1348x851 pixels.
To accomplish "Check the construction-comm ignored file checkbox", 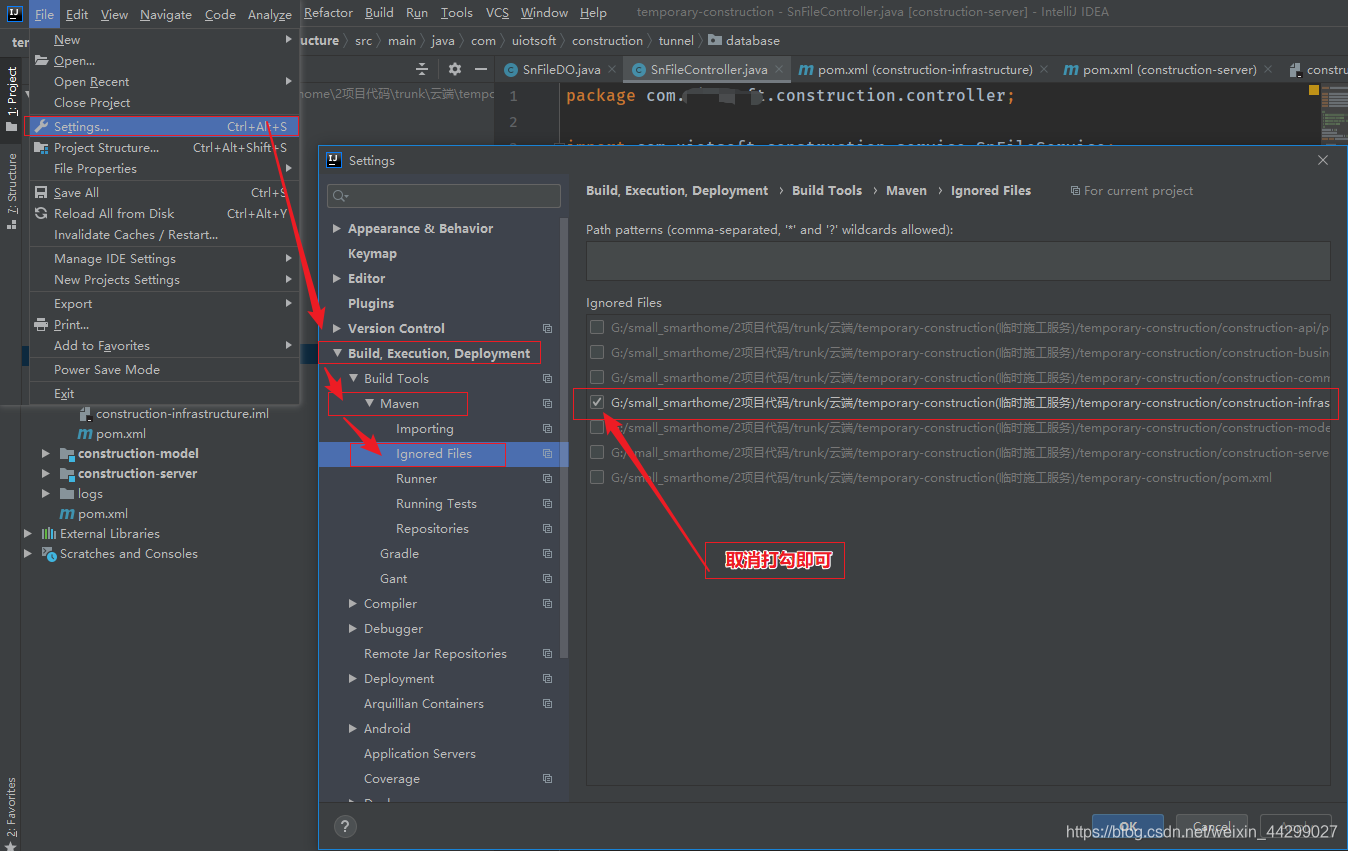I will point(597,377).
